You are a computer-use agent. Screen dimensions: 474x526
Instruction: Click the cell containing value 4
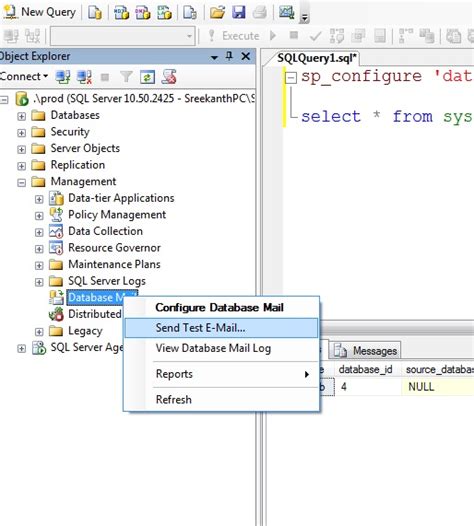[368, 387]
